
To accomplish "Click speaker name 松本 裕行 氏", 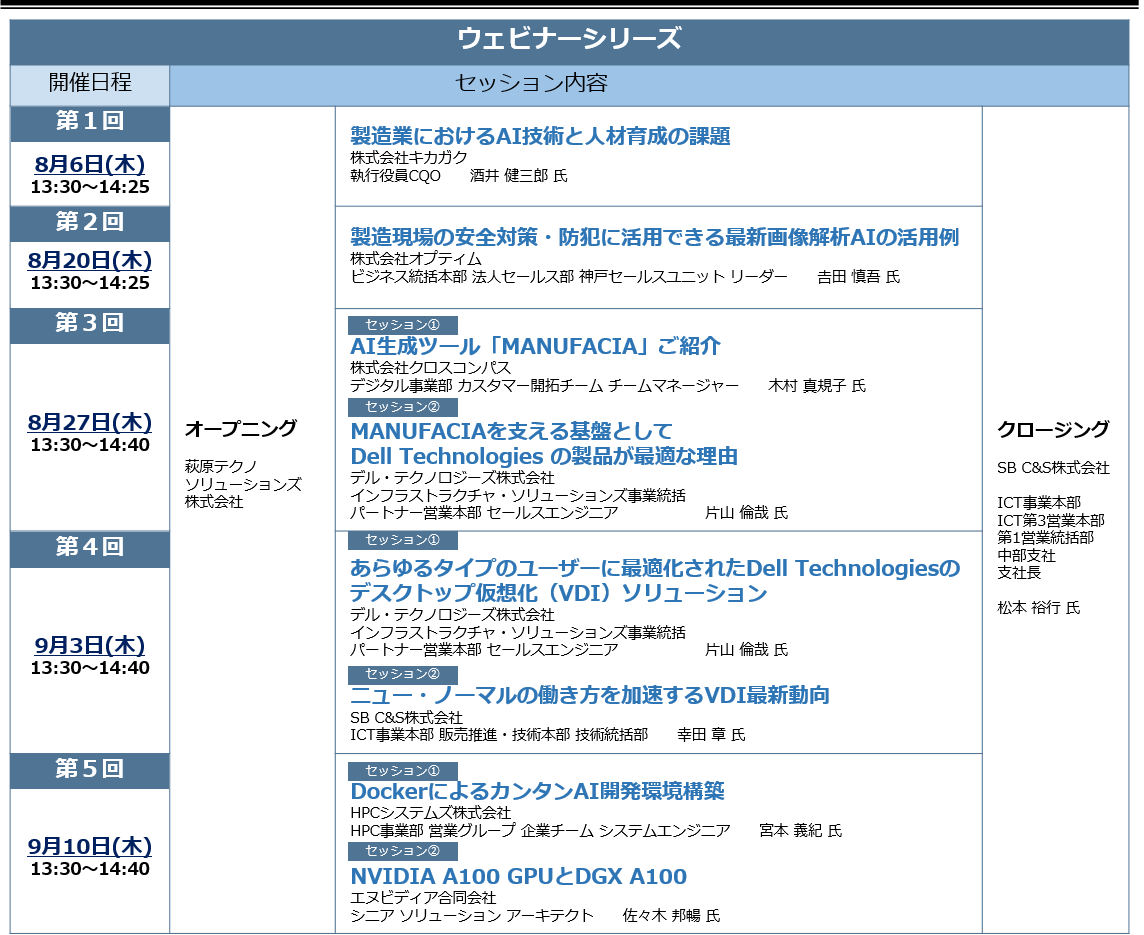I will (x=1038, y=608).
